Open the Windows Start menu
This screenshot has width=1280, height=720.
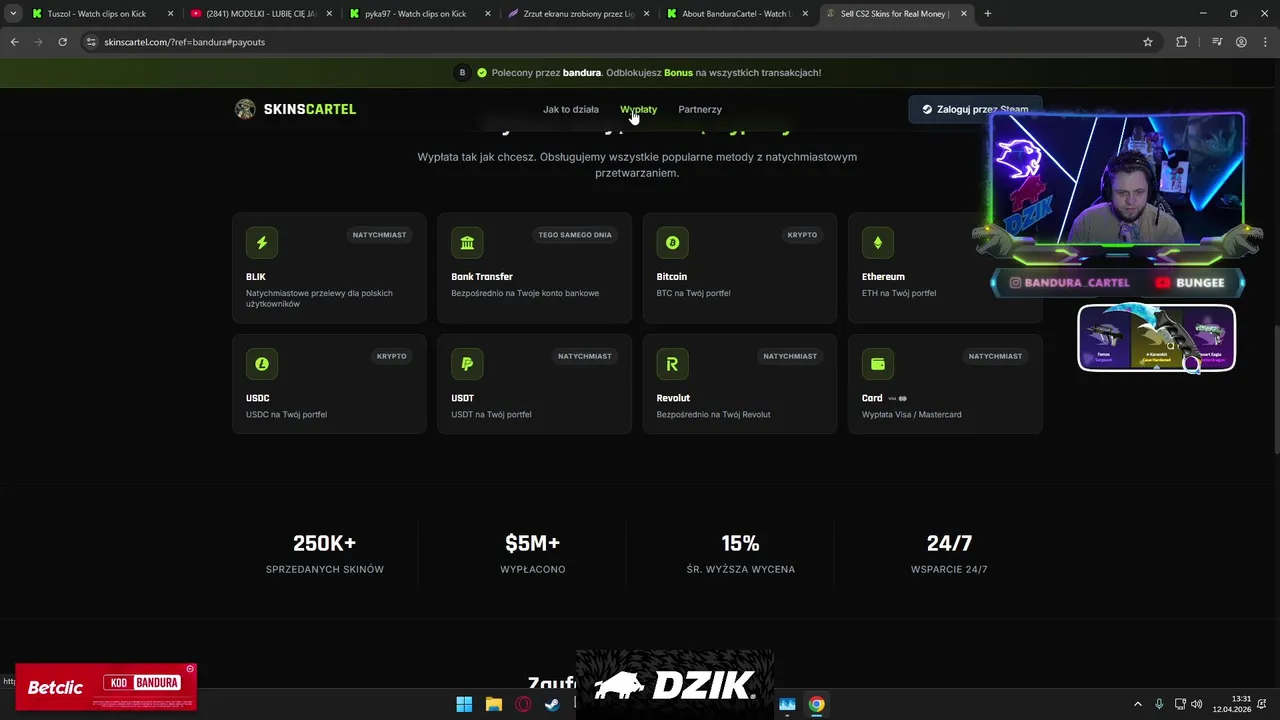tap(464, 704)
